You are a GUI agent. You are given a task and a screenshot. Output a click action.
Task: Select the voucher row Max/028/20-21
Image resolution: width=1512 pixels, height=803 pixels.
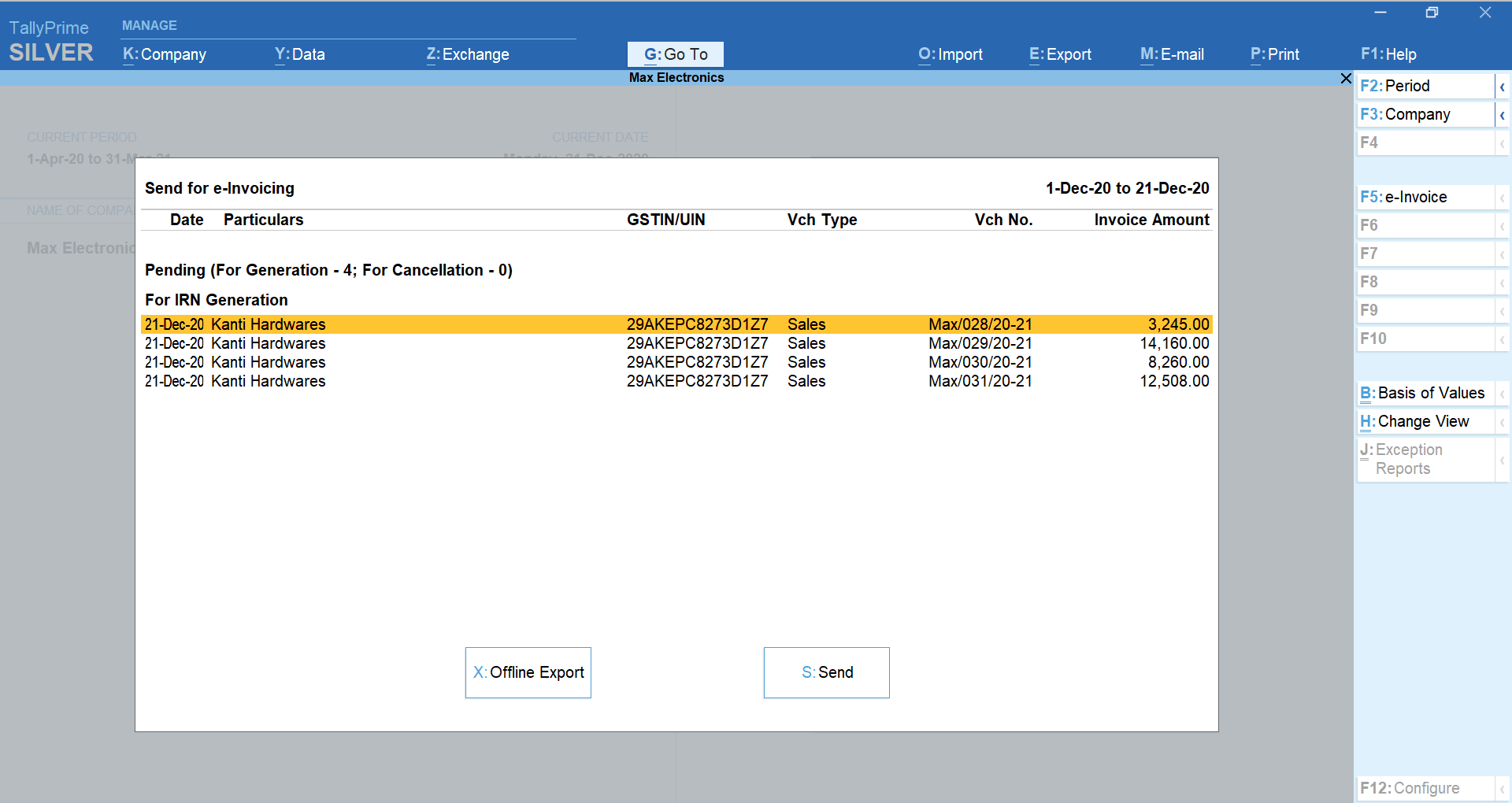pos(676,324)
